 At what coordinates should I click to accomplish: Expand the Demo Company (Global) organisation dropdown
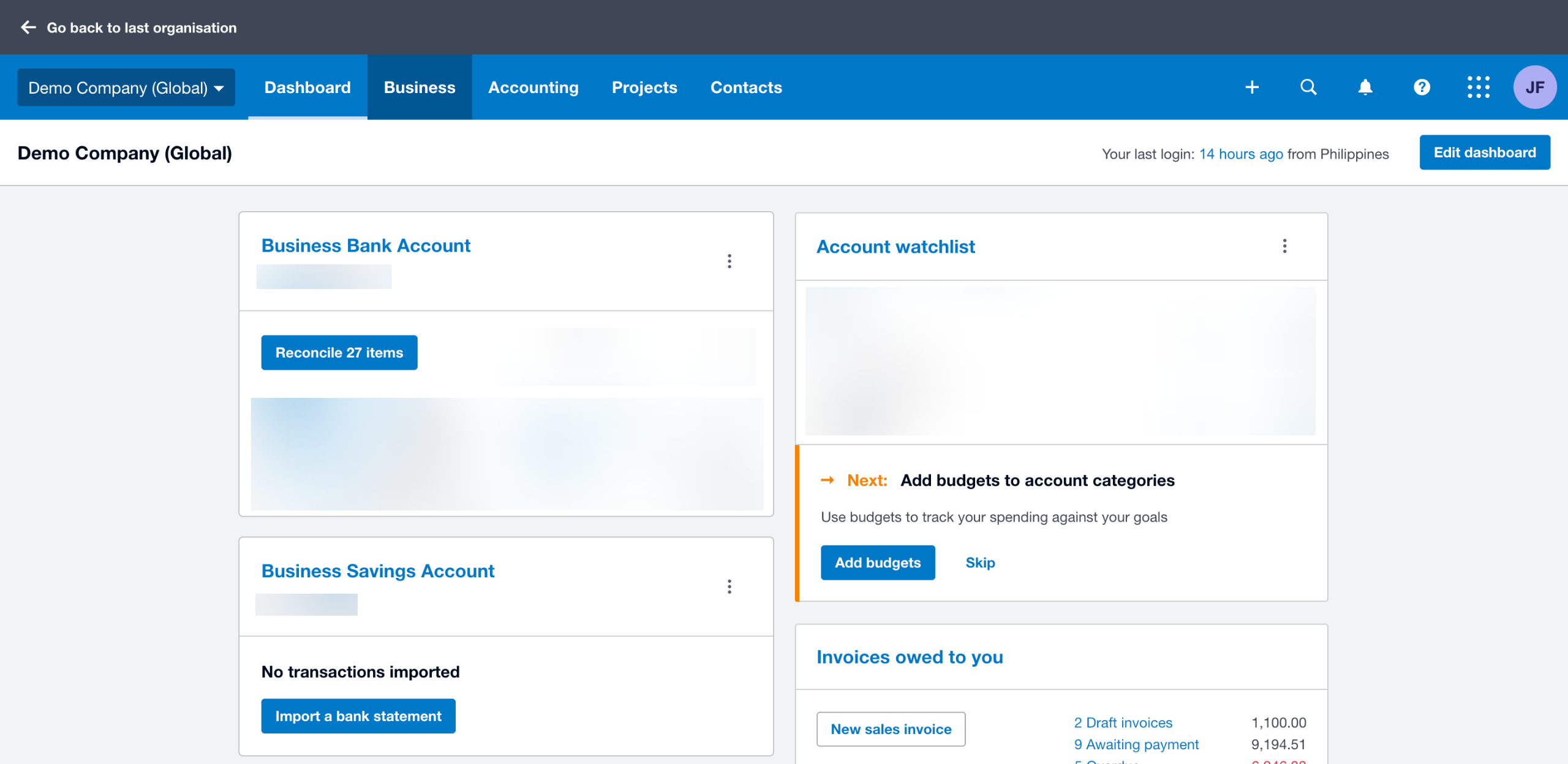pyautogui.click(x=126, y=88)
